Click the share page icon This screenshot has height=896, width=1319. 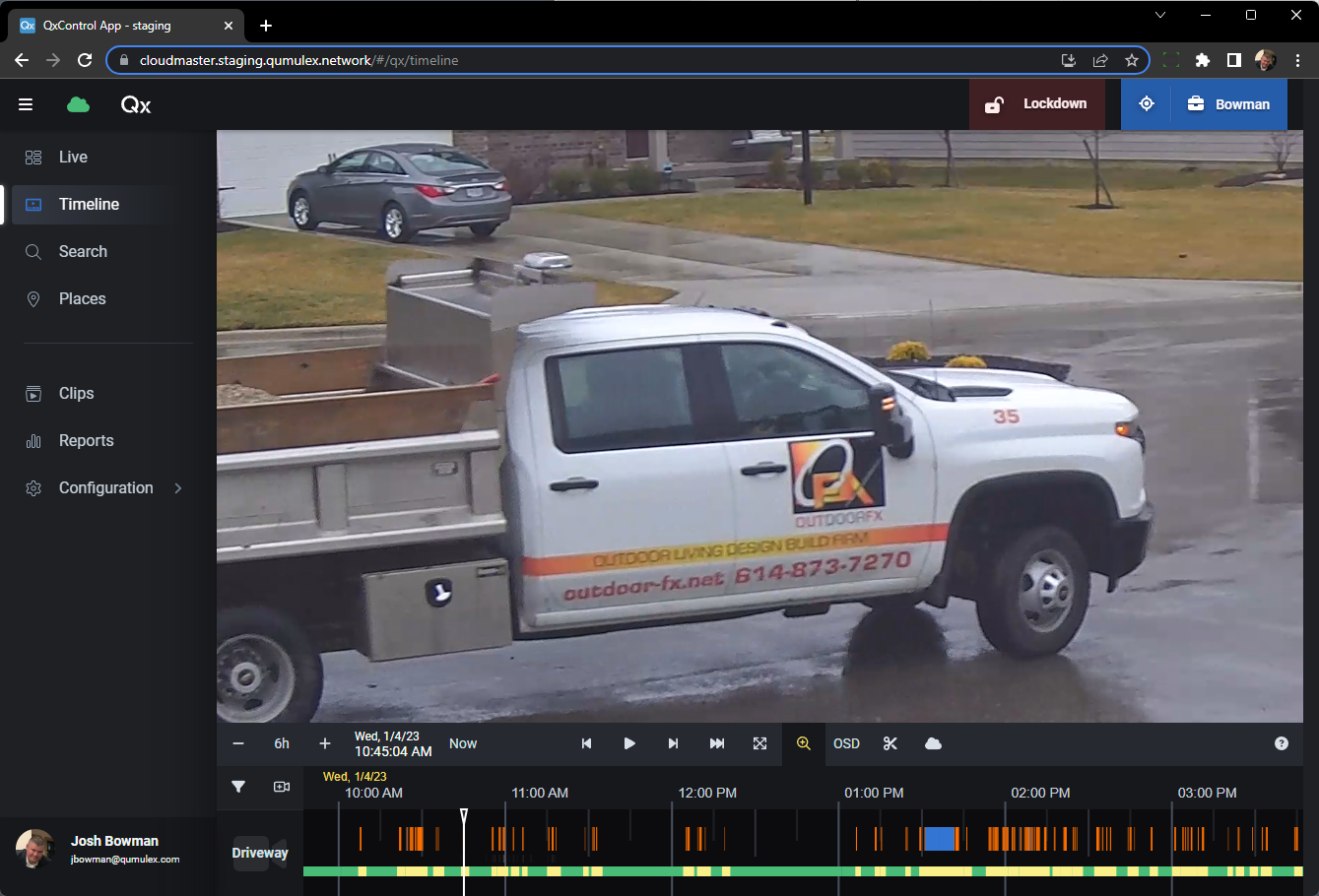(x=1100, y=60)
